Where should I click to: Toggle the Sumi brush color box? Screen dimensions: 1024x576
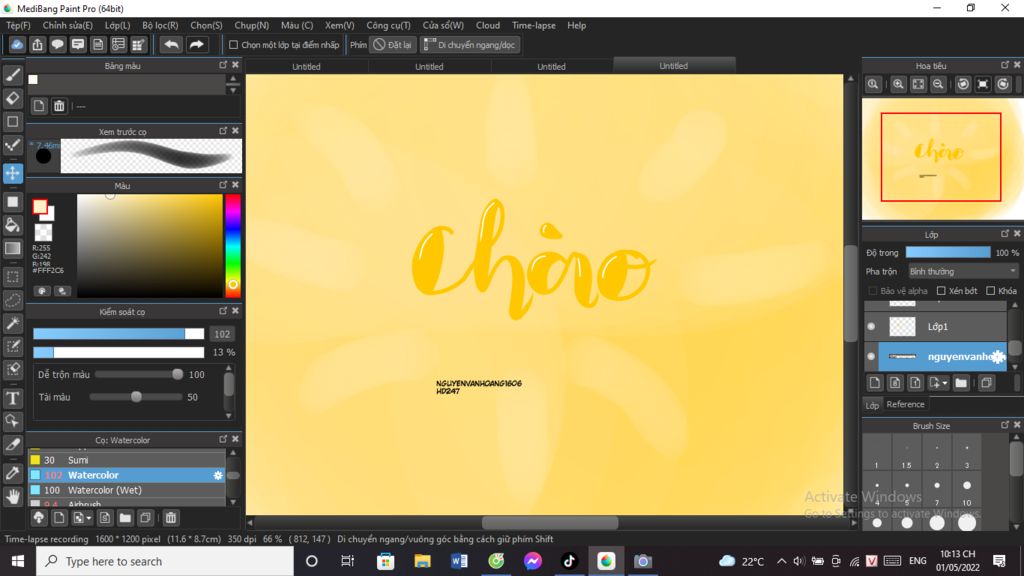(35, 460)
